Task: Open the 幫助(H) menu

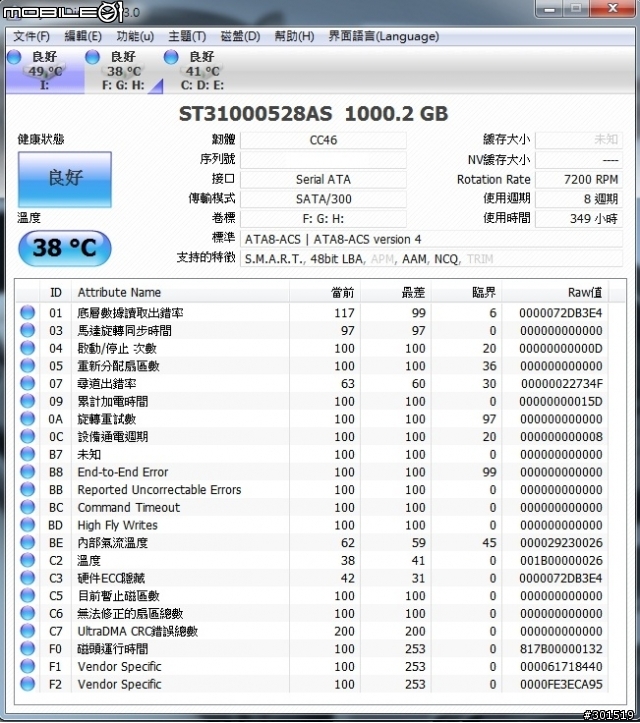Action: 294,36
